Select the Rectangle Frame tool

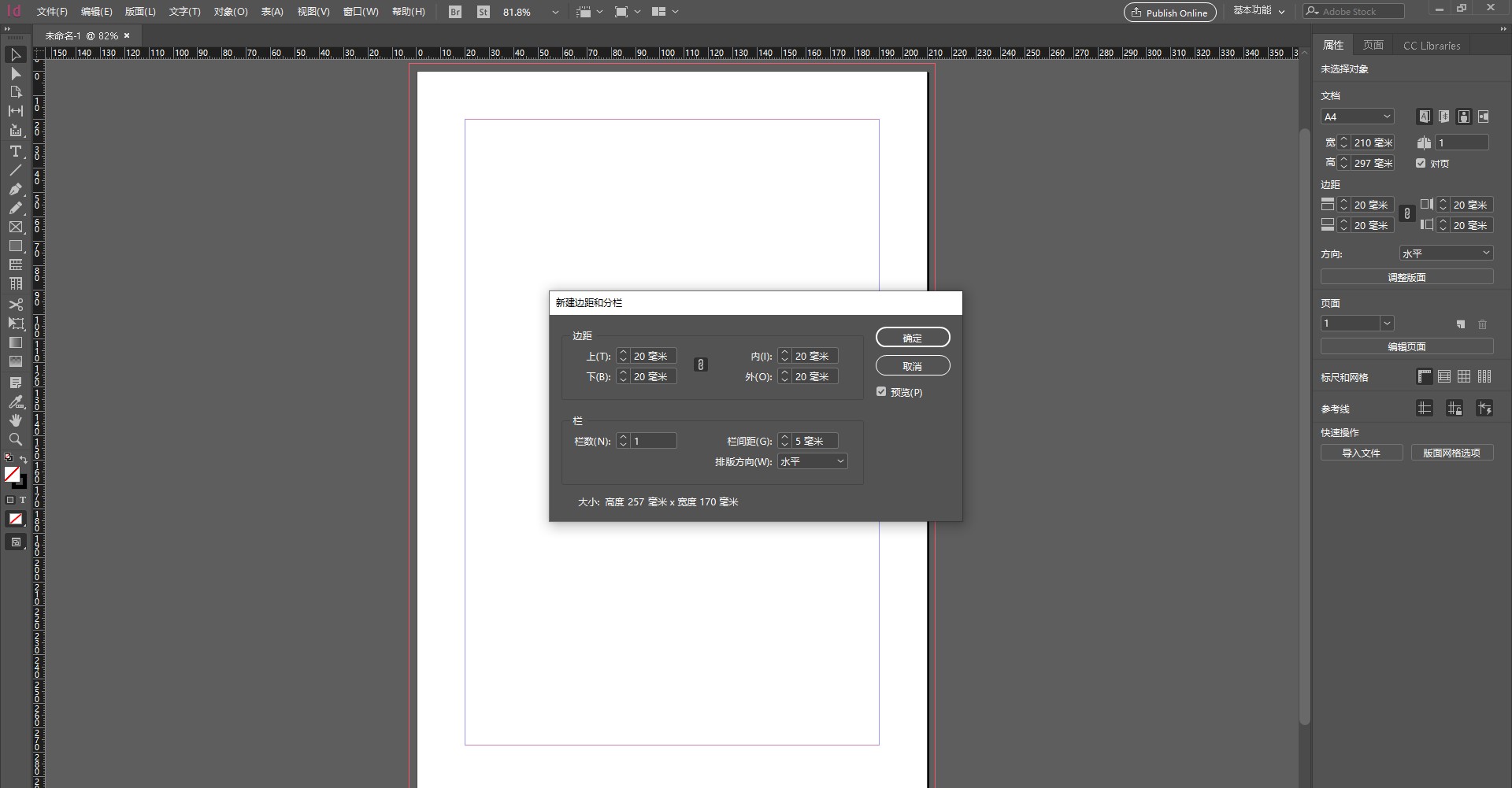[x=15, y=227]
